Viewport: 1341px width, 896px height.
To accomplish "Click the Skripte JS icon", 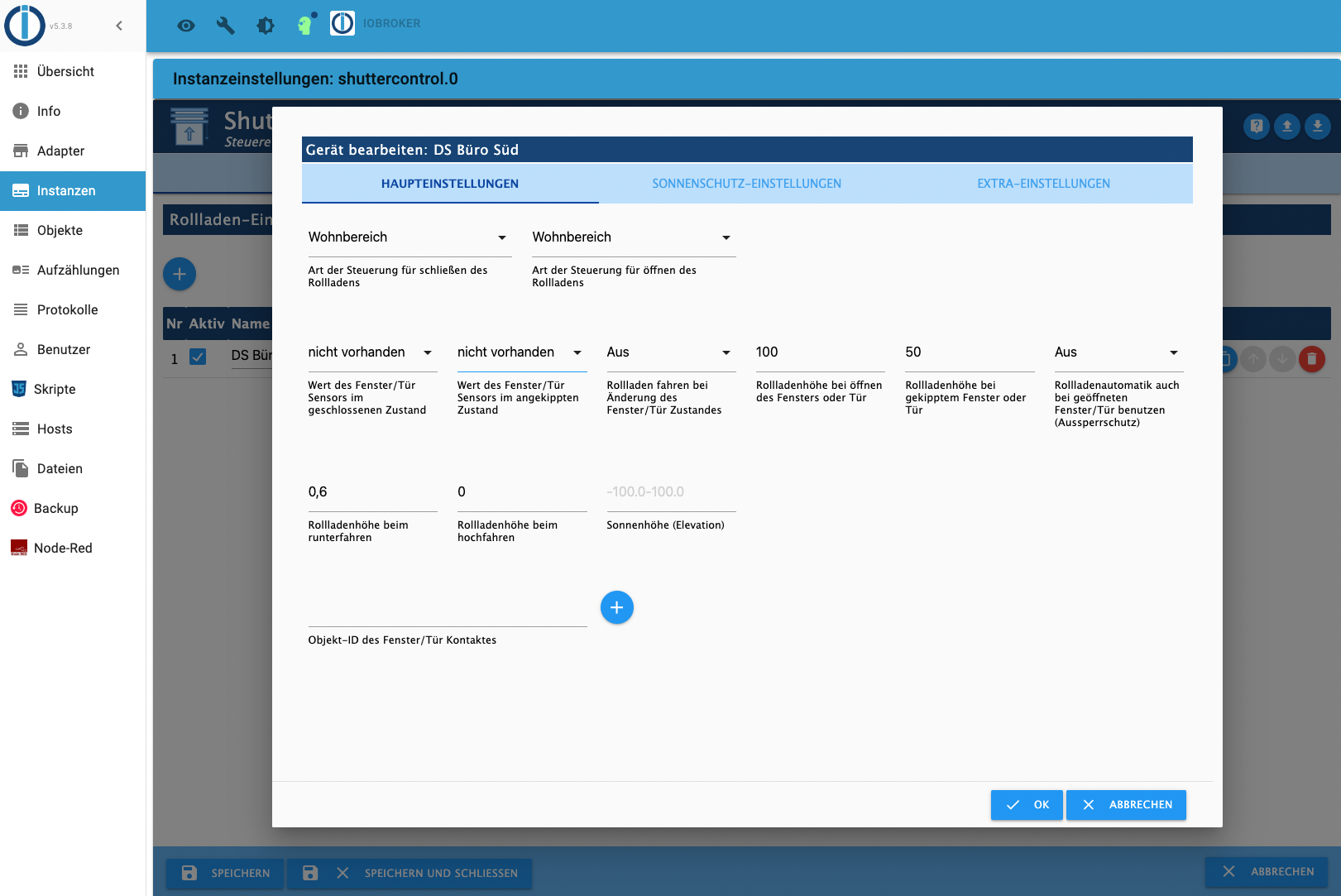I will [x=19, y=389].
